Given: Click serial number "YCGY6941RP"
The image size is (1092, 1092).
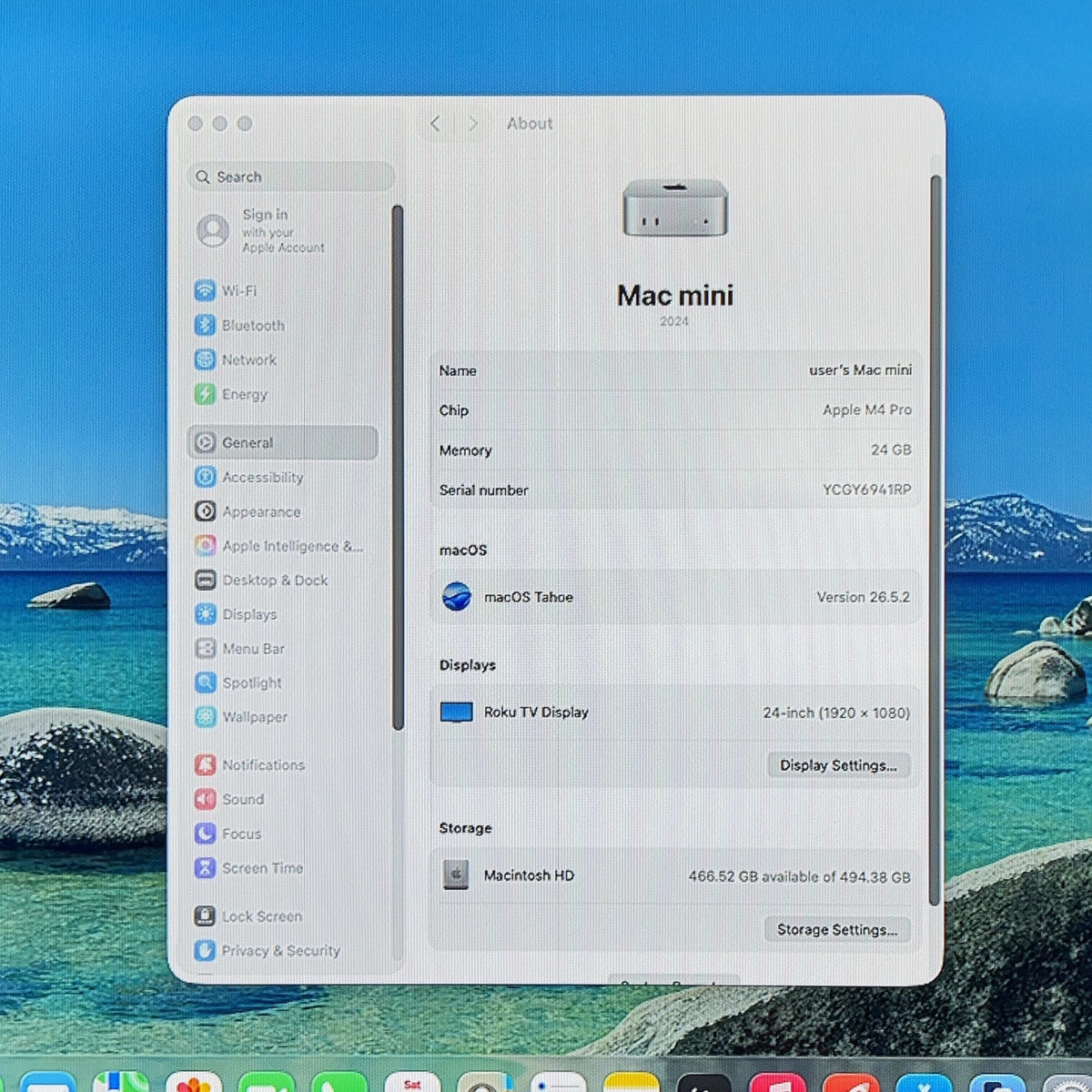Looking at the screenshot, I should [866, 490].
